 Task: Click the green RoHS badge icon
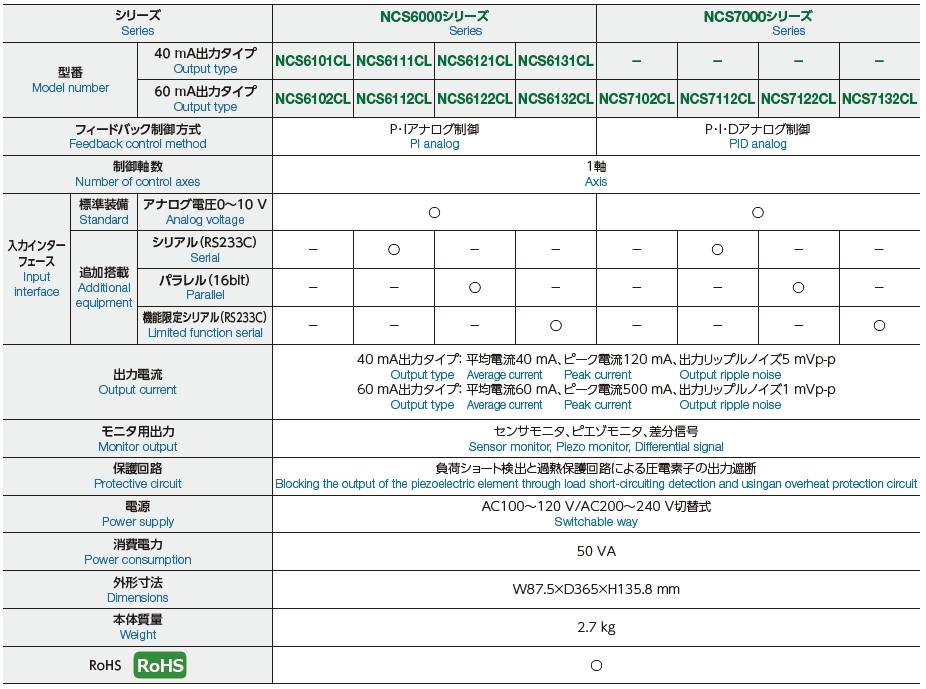point(160,665)
